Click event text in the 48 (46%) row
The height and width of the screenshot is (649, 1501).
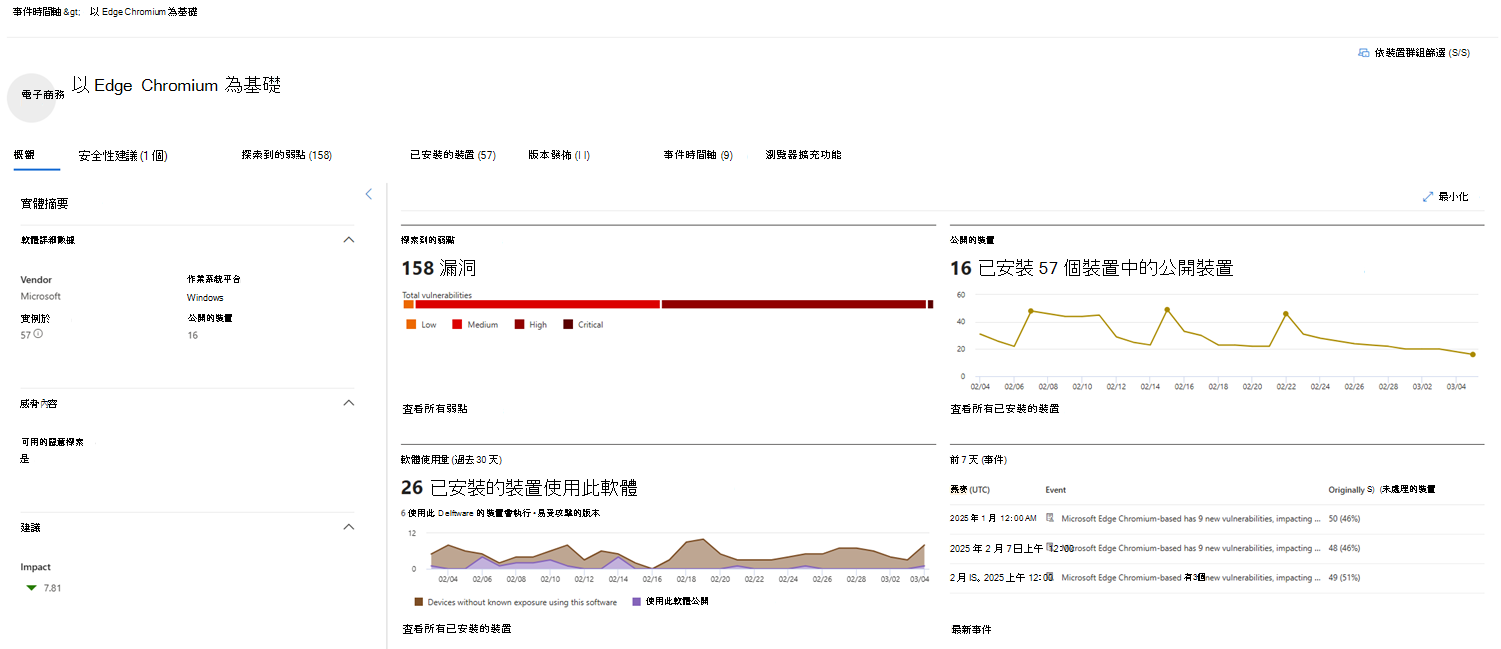(x=1191, y=548)
